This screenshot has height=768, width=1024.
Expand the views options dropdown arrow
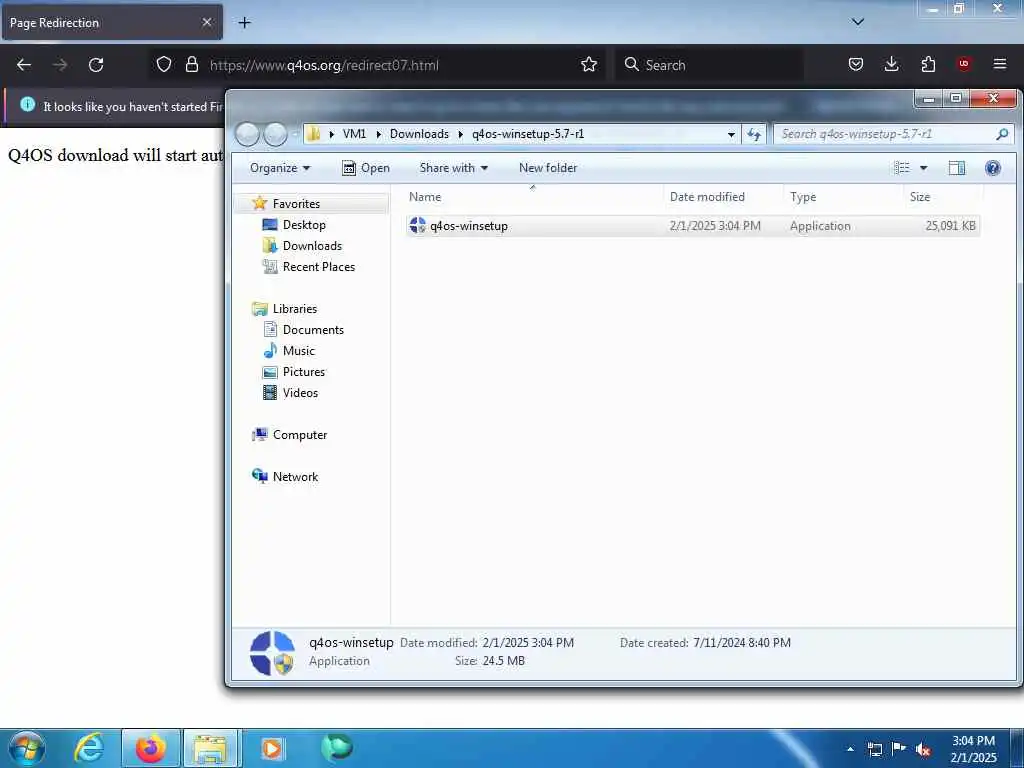(x=923, y=168)
